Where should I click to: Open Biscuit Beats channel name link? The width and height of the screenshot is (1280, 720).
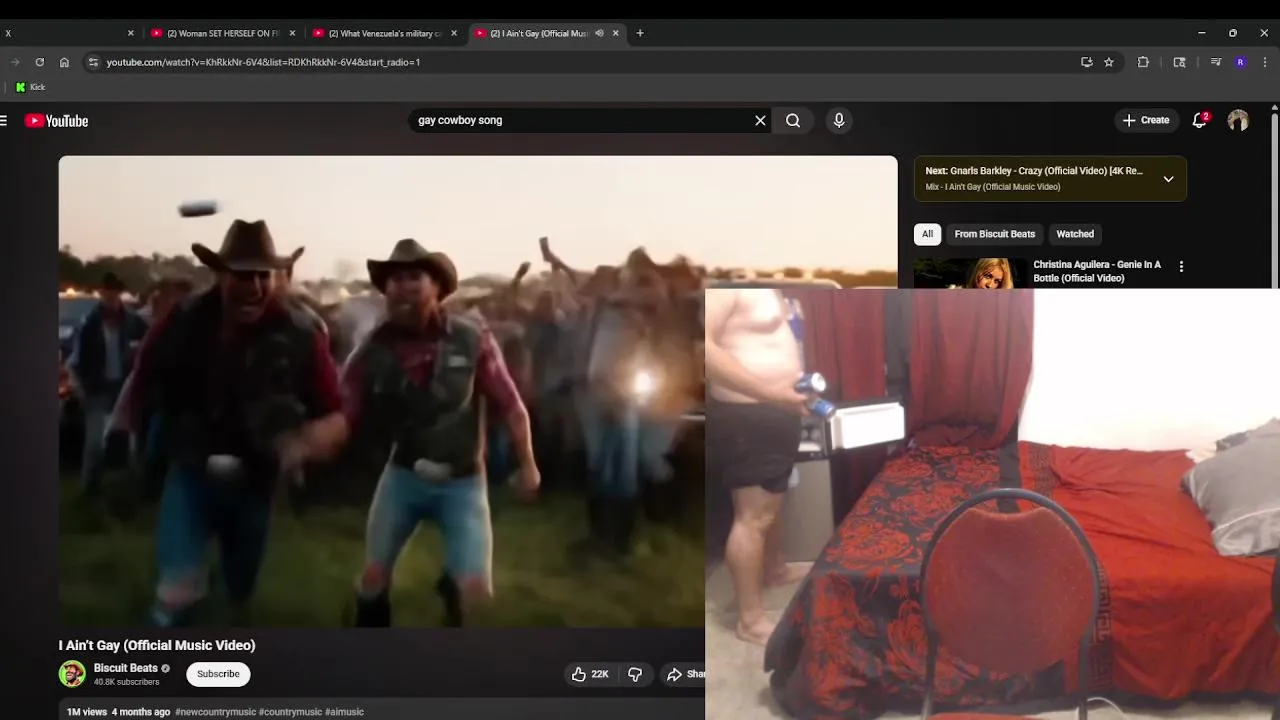click(125, 668)
